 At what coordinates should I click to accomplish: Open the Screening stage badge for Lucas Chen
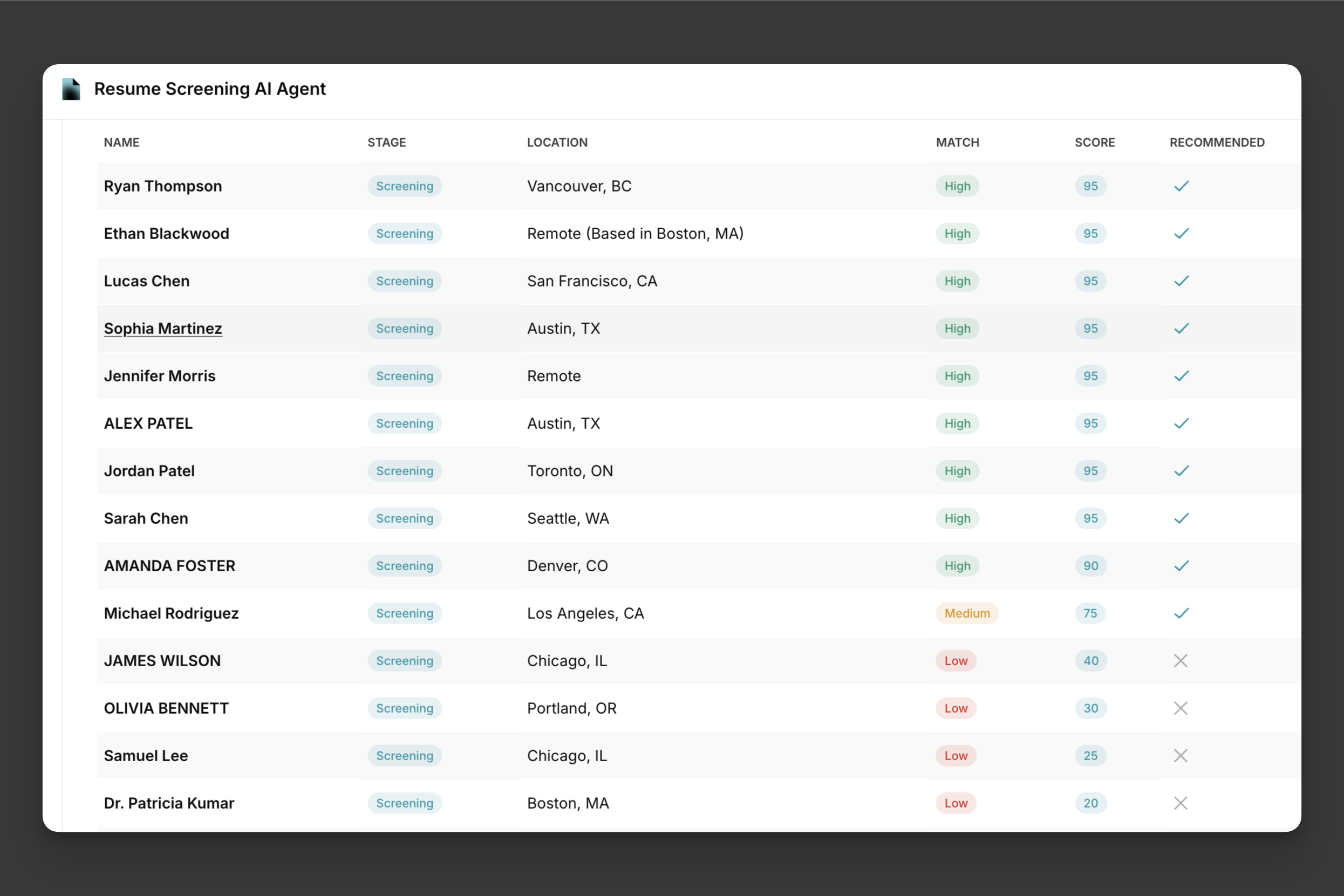tap(404, 281)
